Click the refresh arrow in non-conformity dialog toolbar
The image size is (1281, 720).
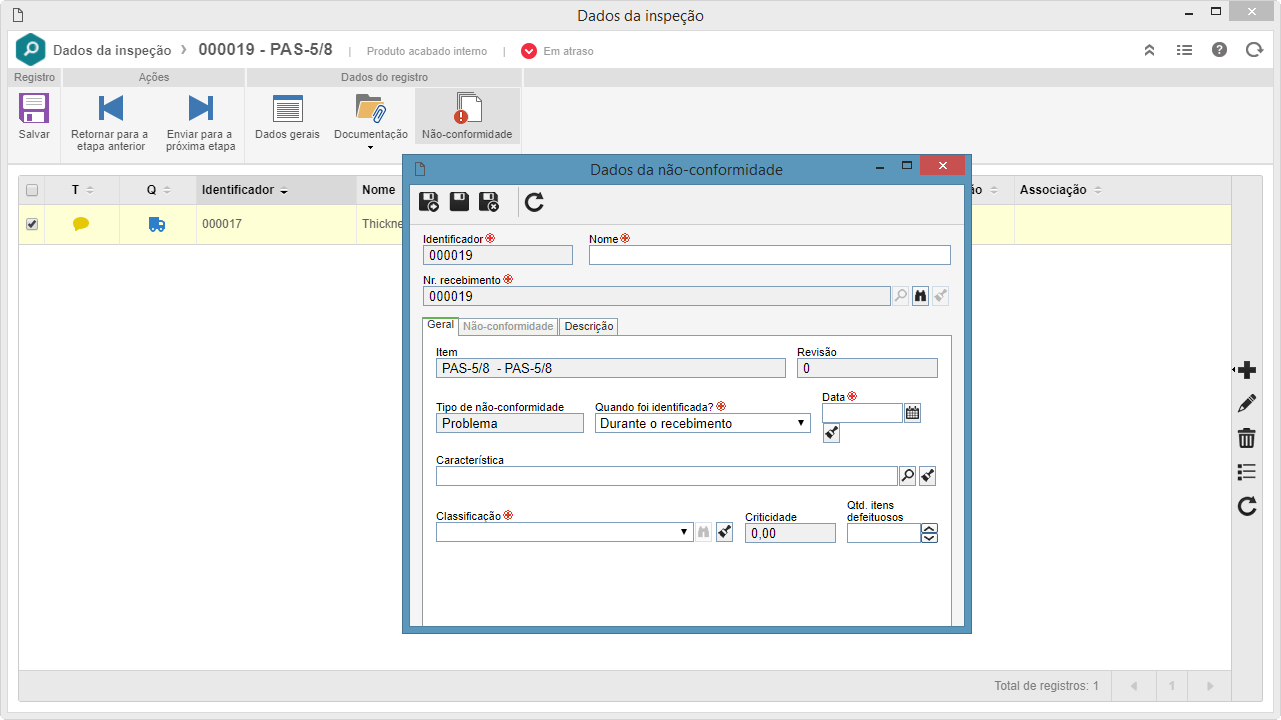pyautogui.click(x=534, y=202)
